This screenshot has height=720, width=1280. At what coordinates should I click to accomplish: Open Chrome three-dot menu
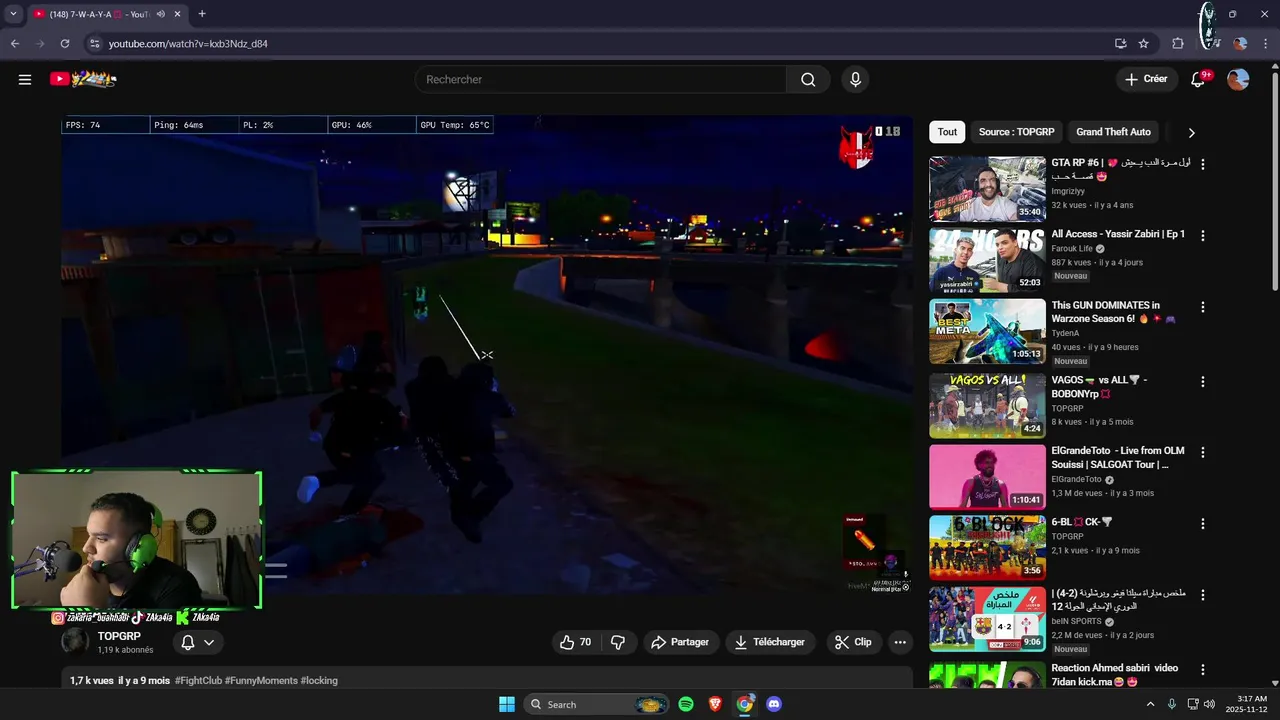coord(1265,44)
